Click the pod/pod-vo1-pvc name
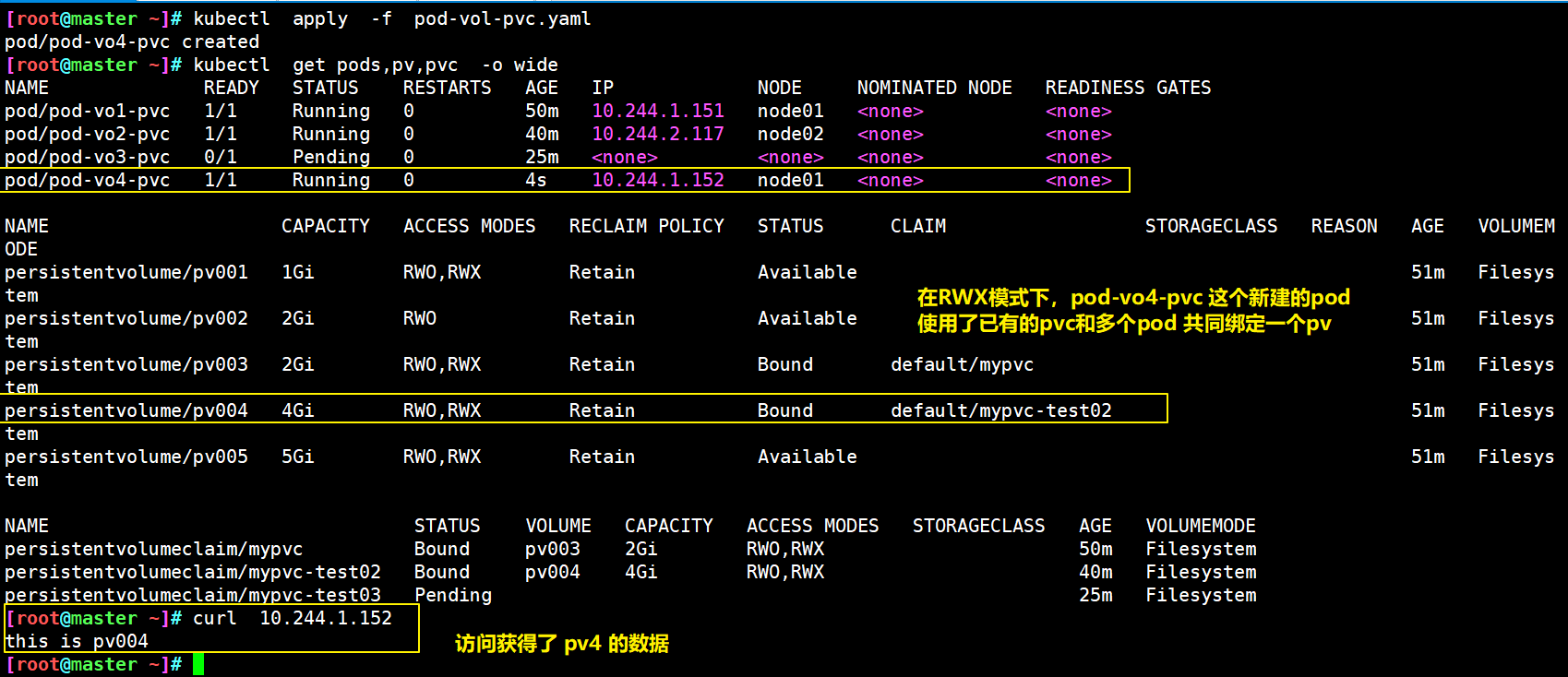The width and height of the screenshot is (1568, 677). [x=88, y=111]
